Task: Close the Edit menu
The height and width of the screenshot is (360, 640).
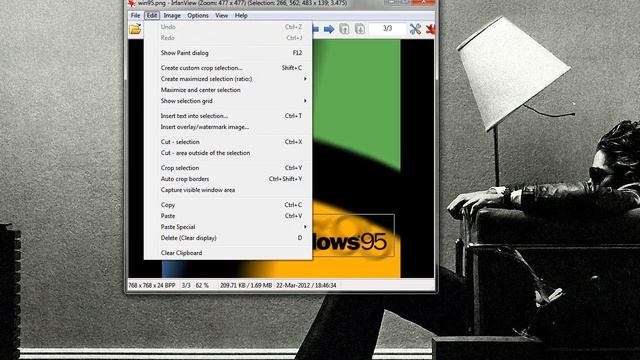Action: pos(152,16)
